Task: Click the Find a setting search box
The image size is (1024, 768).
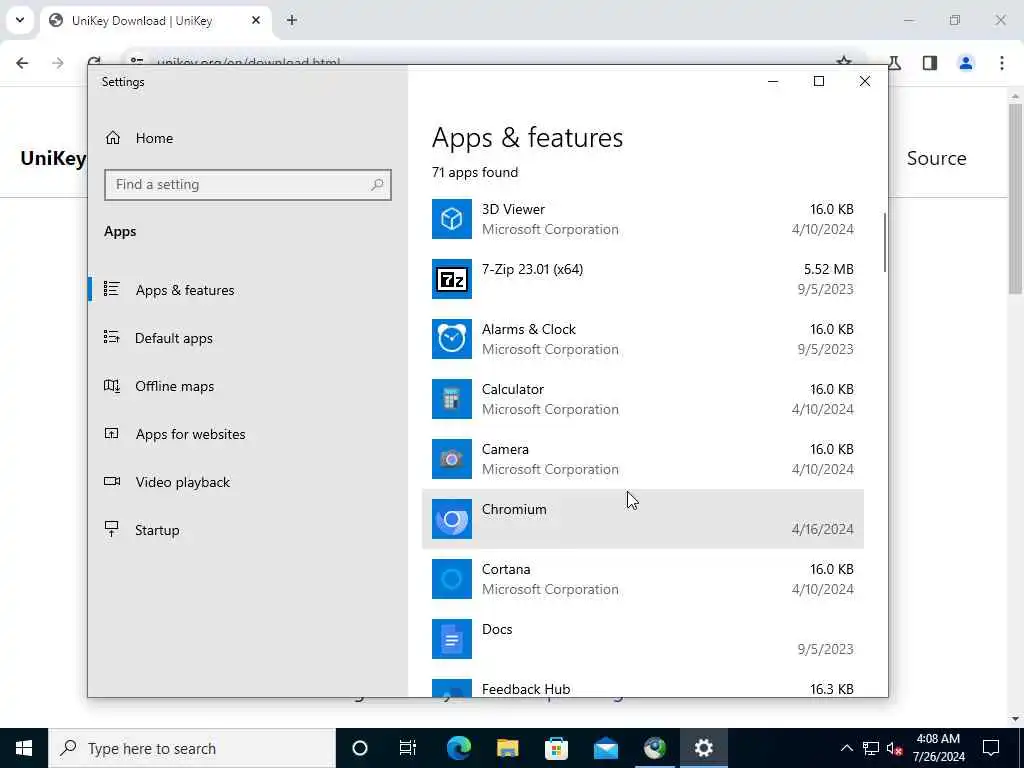Action: pos(248,185)
